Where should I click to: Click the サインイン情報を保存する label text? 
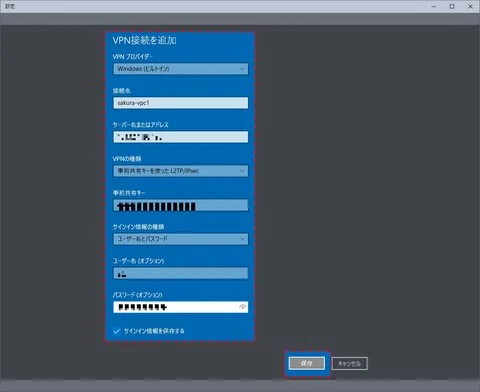[154, 331]
